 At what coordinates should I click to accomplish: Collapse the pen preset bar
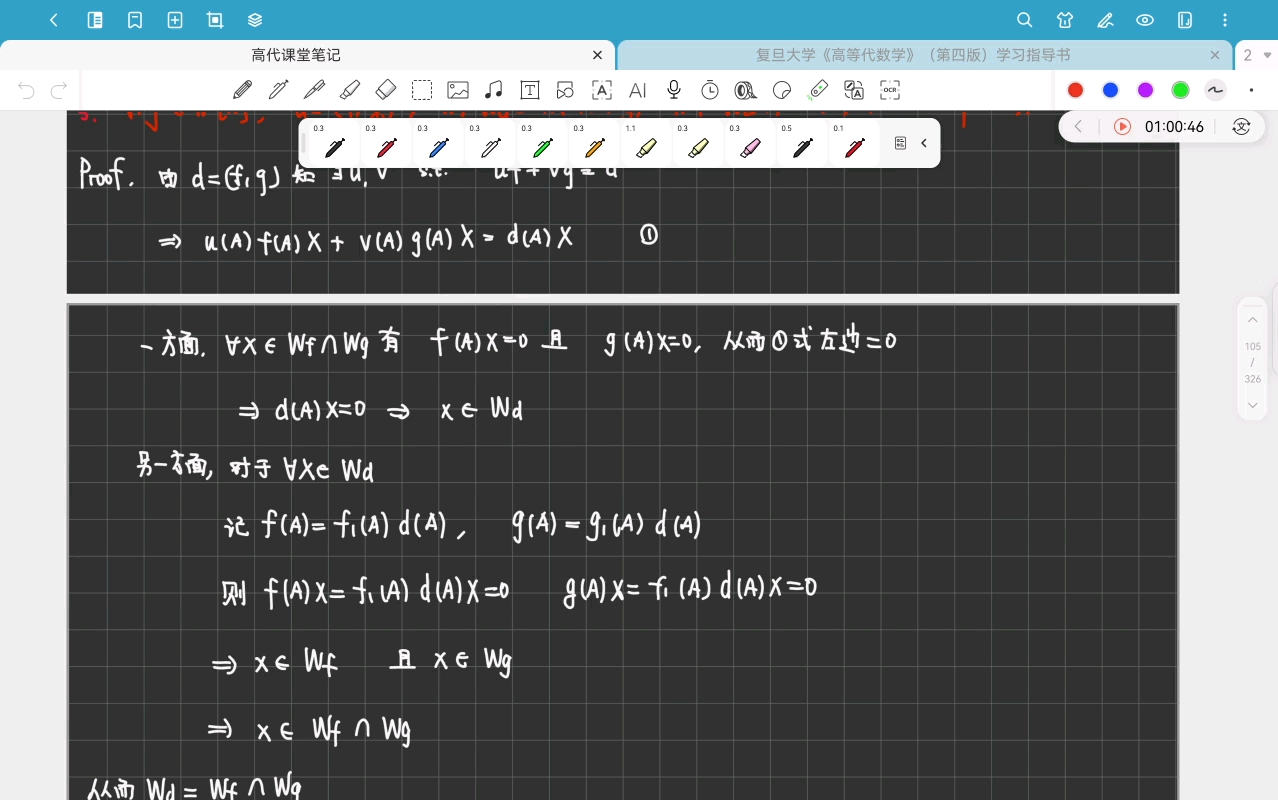tap(924, 143)
